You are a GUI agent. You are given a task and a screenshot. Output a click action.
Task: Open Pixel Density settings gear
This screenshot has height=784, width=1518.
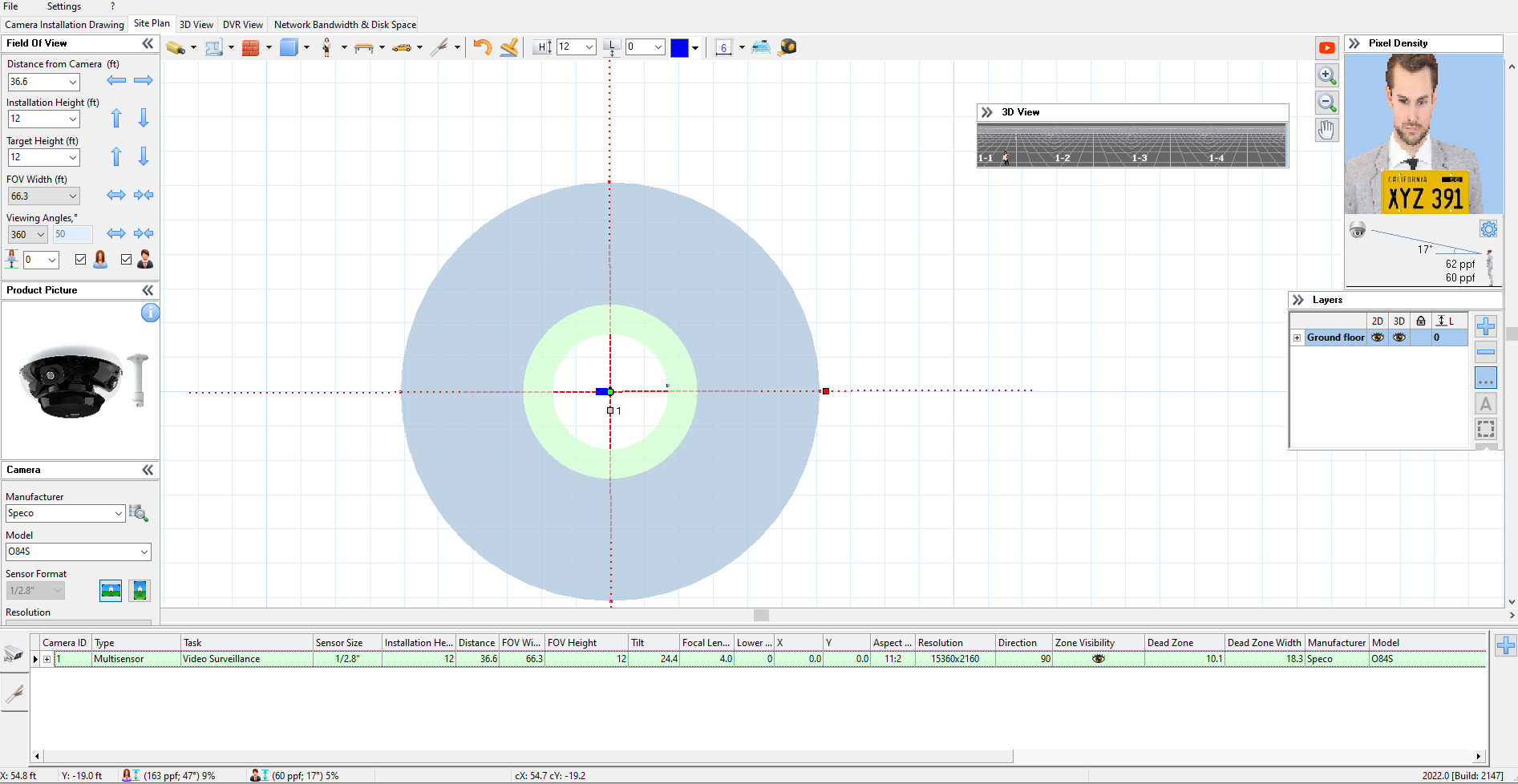(x=1488, y=229)
